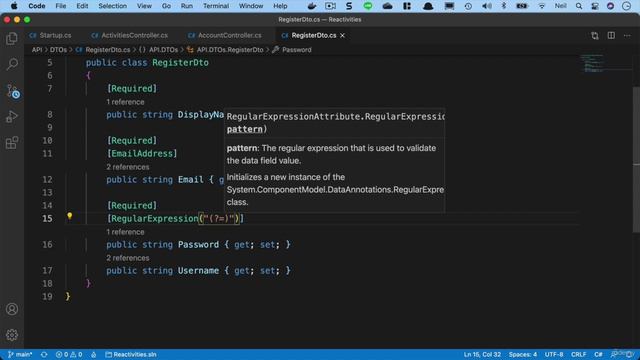Open the Manage gear icon

click(12, 335)
